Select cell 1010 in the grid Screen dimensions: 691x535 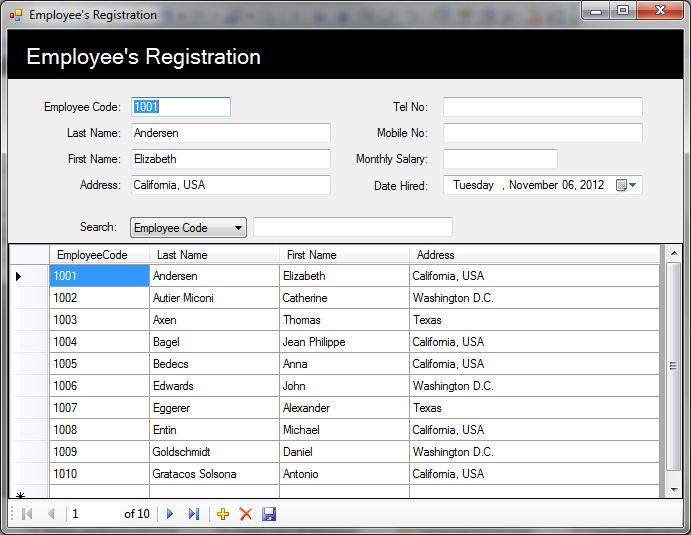coord(100,474)
